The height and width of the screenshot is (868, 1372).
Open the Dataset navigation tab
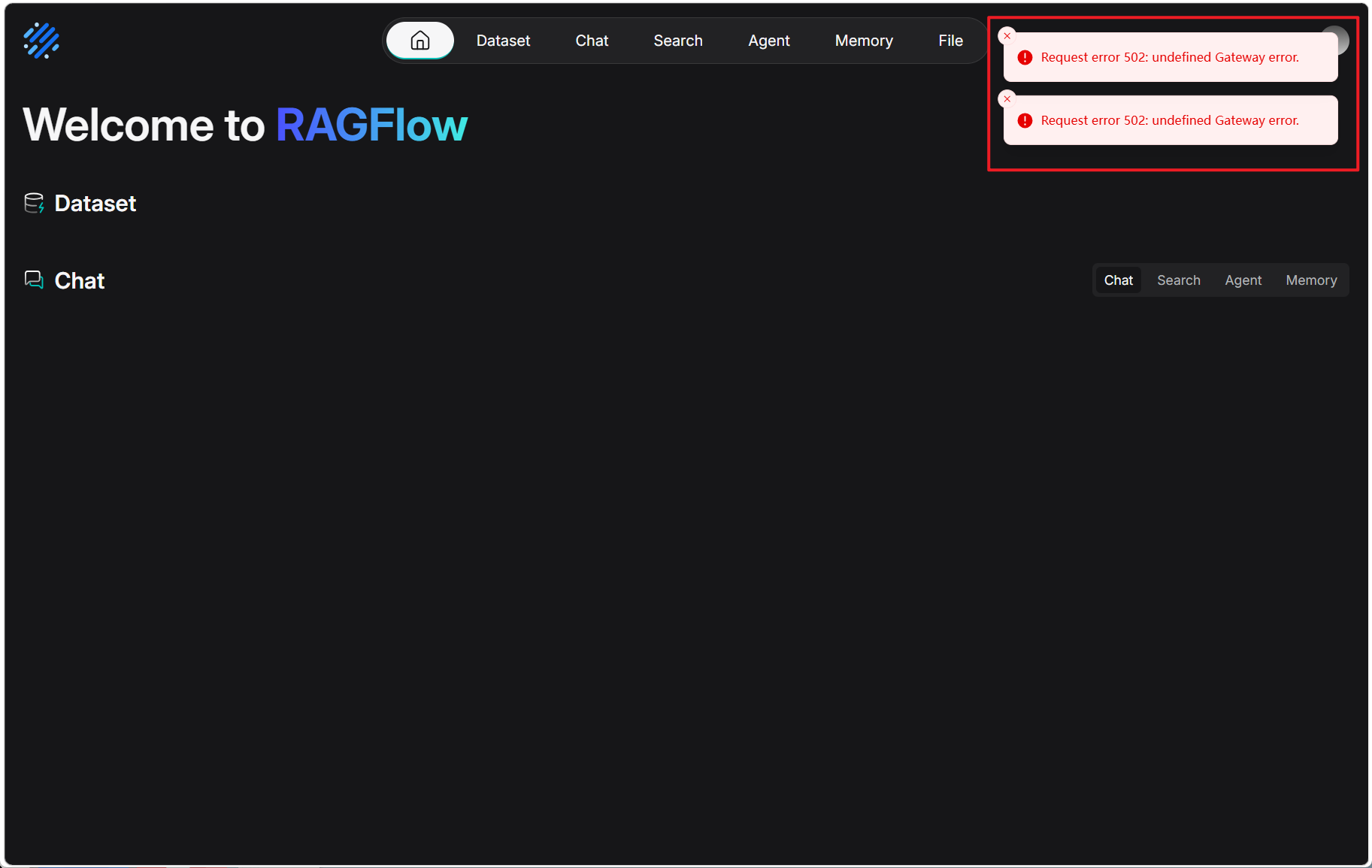pyautogui.click(x=503, y=41)
